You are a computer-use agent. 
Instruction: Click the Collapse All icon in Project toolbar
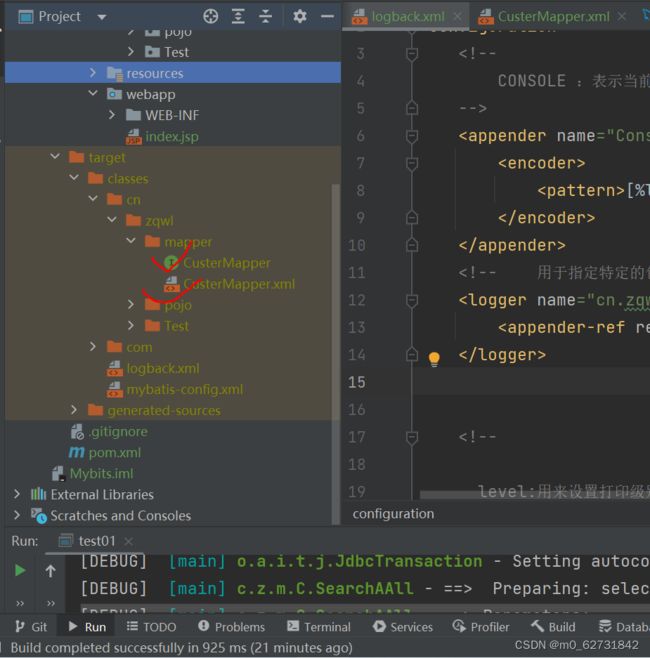(265, 16)
